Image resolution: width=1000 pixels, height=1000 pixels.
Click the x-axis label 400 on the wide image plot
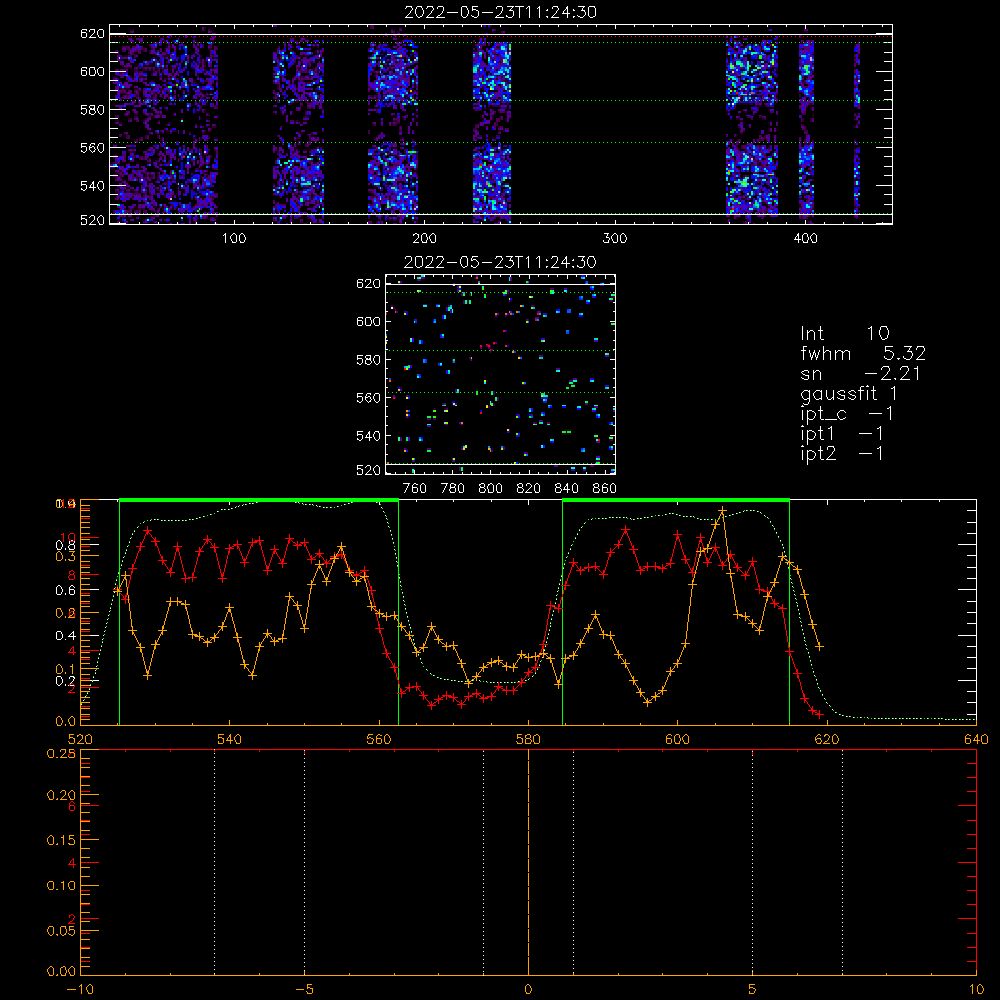pyautogui.click(x=805, y=239)
